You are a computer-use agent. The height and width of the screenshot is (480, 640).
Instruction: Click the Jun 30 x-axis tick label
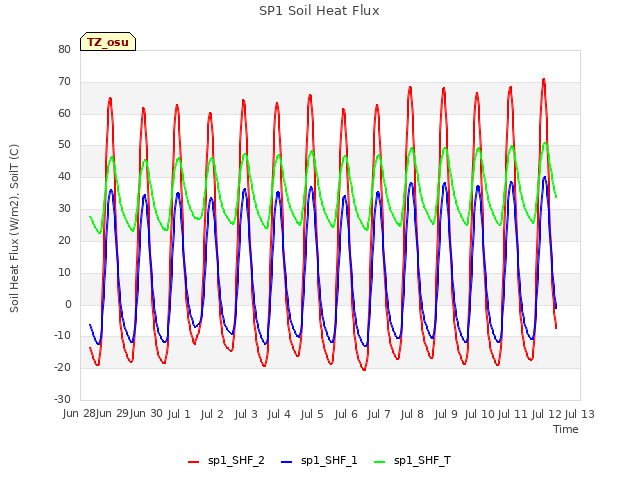click(146, 414)
